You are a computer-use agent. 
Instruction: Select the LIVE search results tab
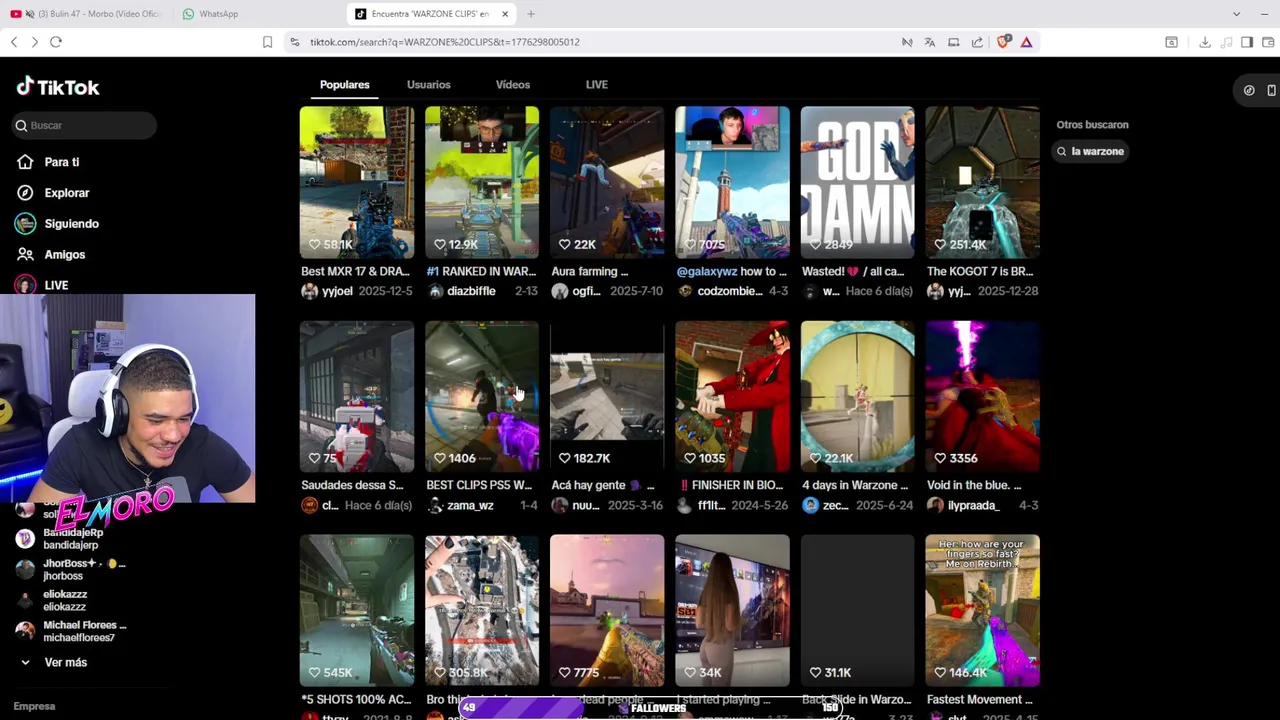(597, 85)
